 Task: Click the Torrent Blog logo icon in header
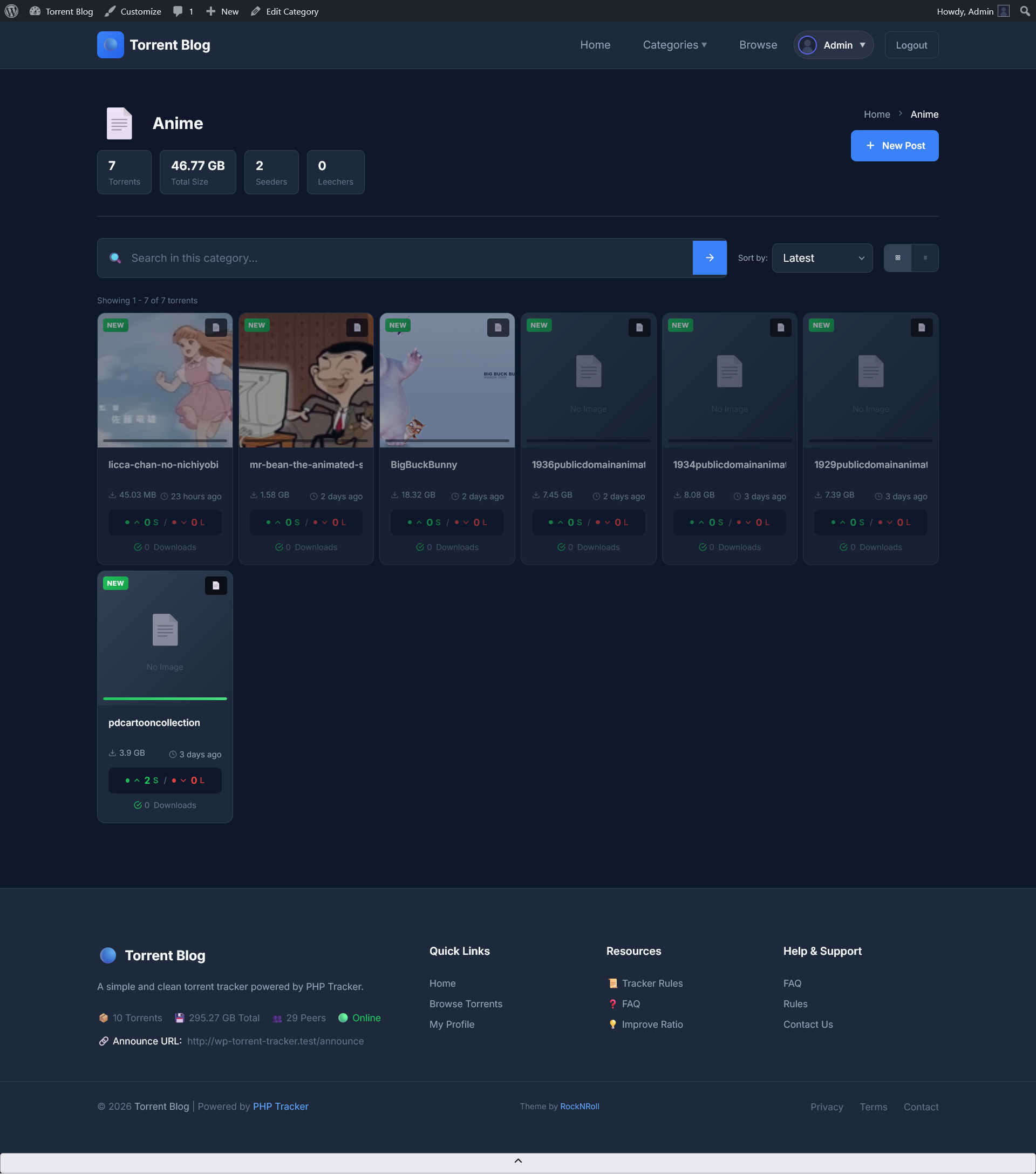[110, 45]
